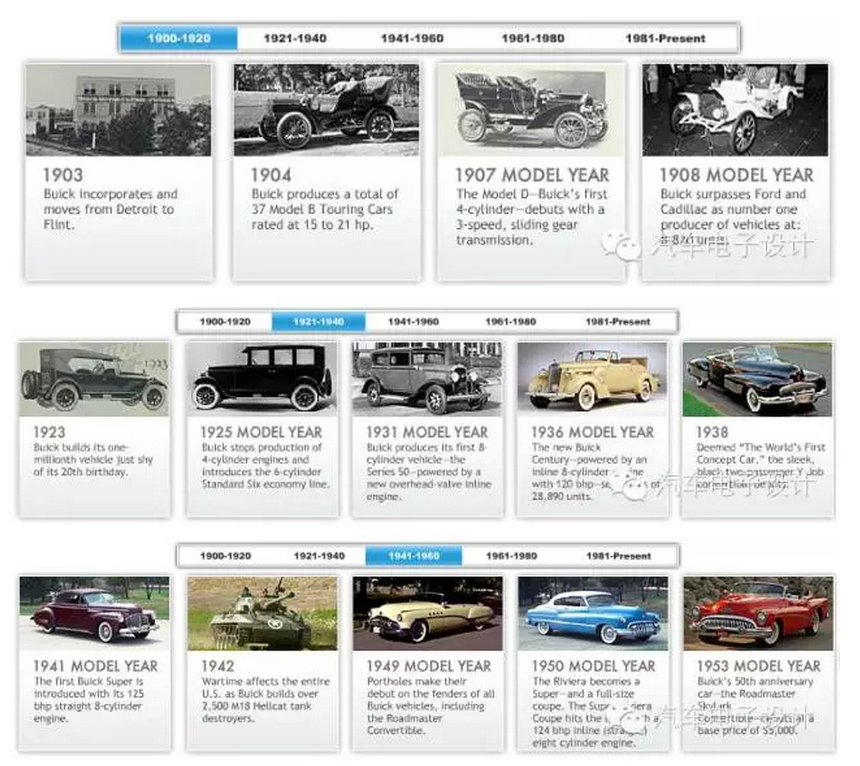This screenshot has width=860, height=766.
Task: Choose 1961-1980 in the top timeline bar
Action: (x=533, y=38)
